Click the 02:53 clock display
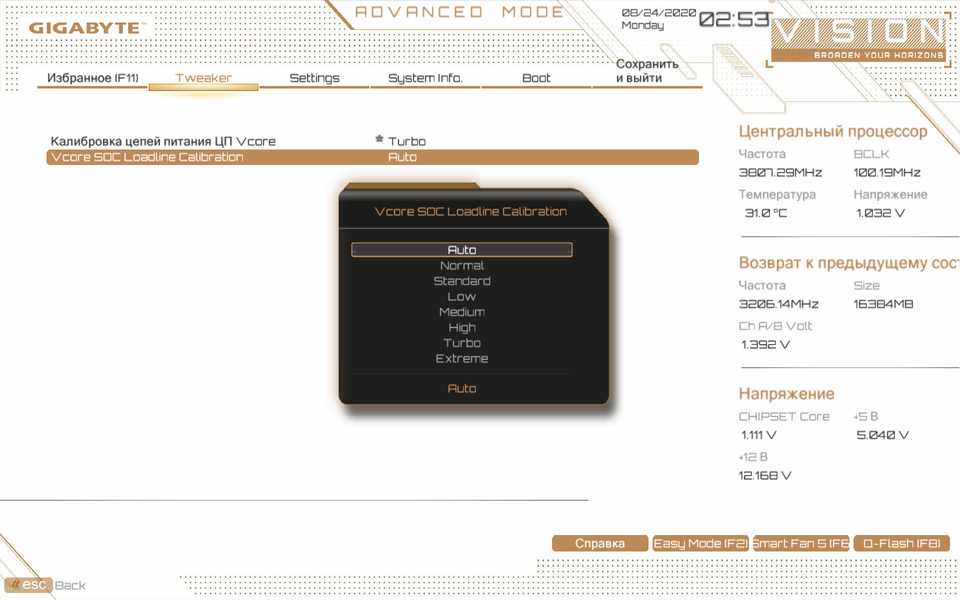Viewport: 960px width, 600px height. 733,19
